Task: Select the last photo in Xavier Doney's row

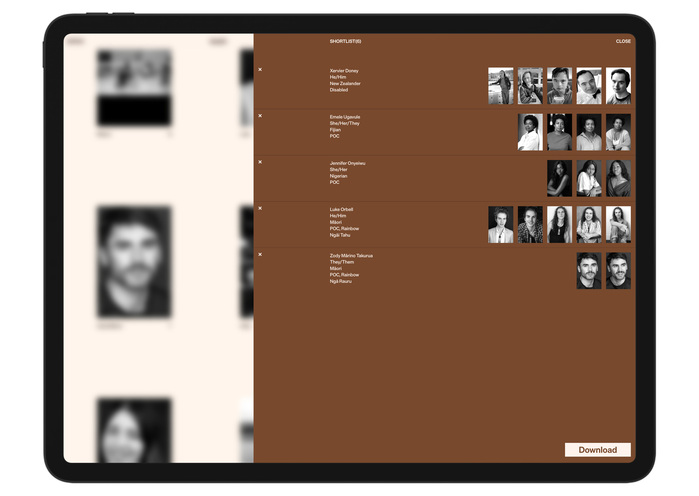Action: pos(618,86)
